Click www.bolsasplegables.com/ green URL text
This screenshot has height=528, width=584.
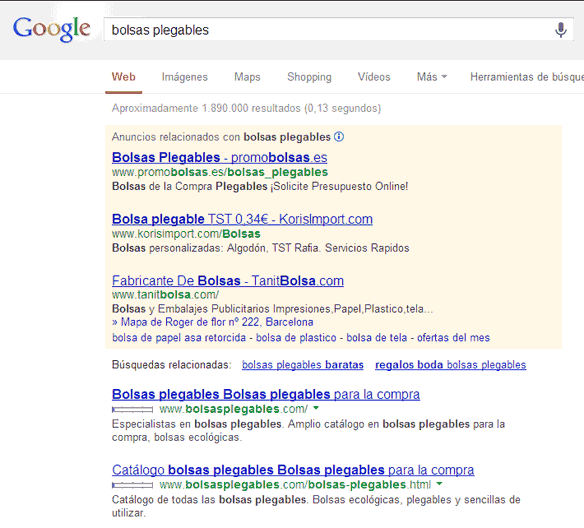pyautogui.click(x=234, y=409)
